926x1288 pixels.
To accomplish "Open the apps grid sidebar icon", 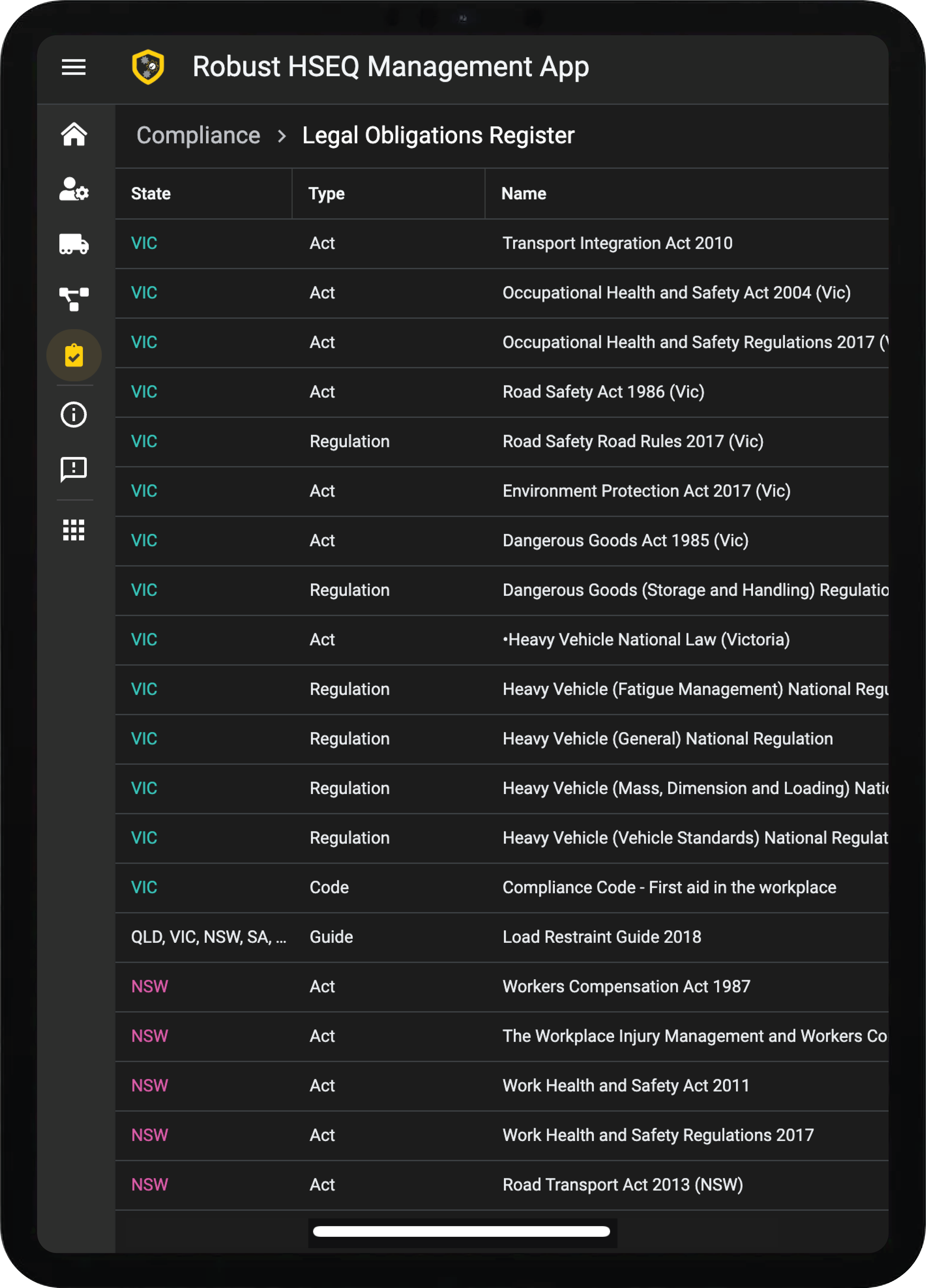I will pyautogui.click(x=74, y=530).
